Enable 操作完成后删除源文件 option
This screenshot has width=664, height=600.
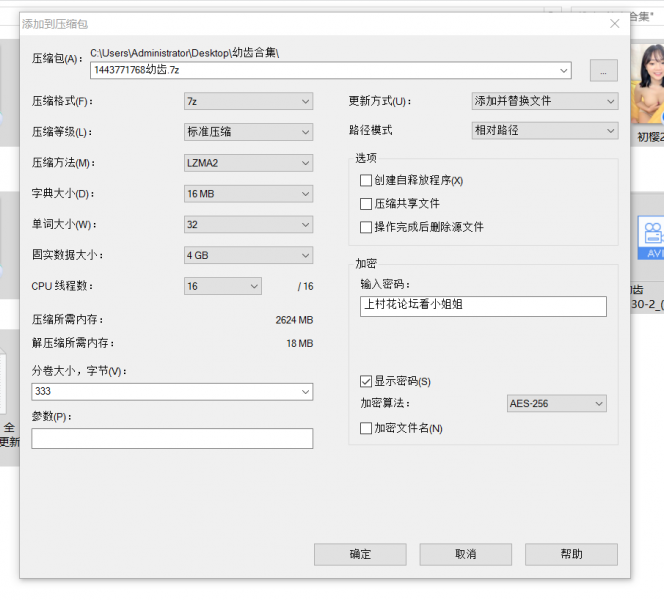366,227
